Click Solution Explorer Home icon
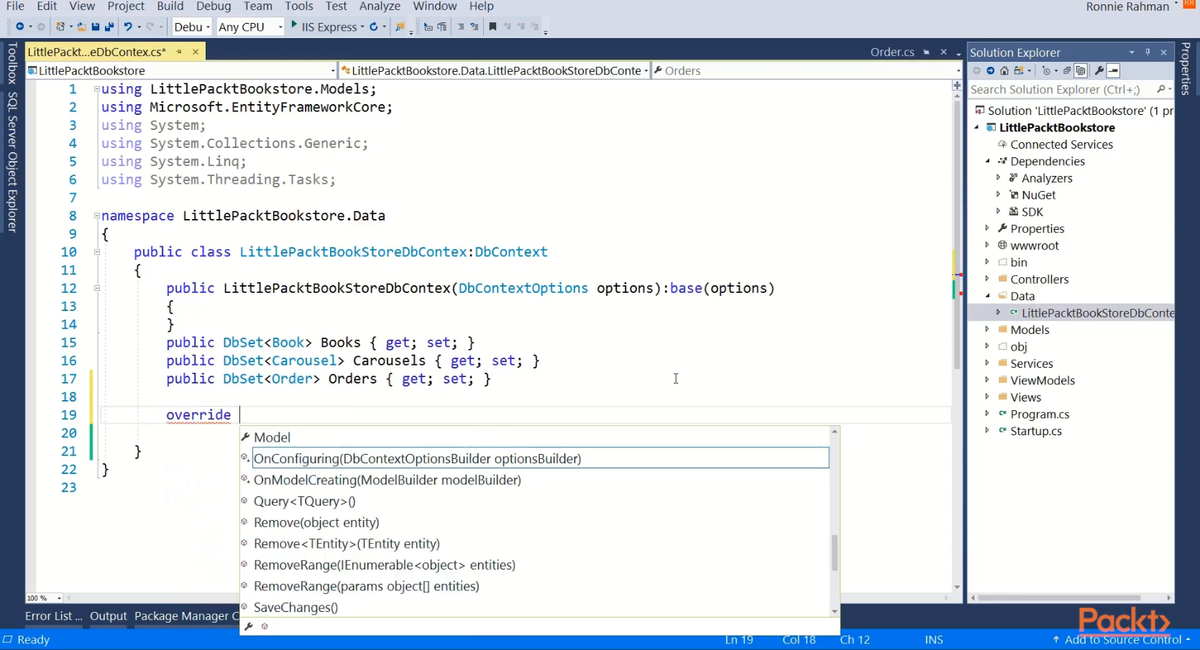1200x650 pixels. coord(1004,71)
